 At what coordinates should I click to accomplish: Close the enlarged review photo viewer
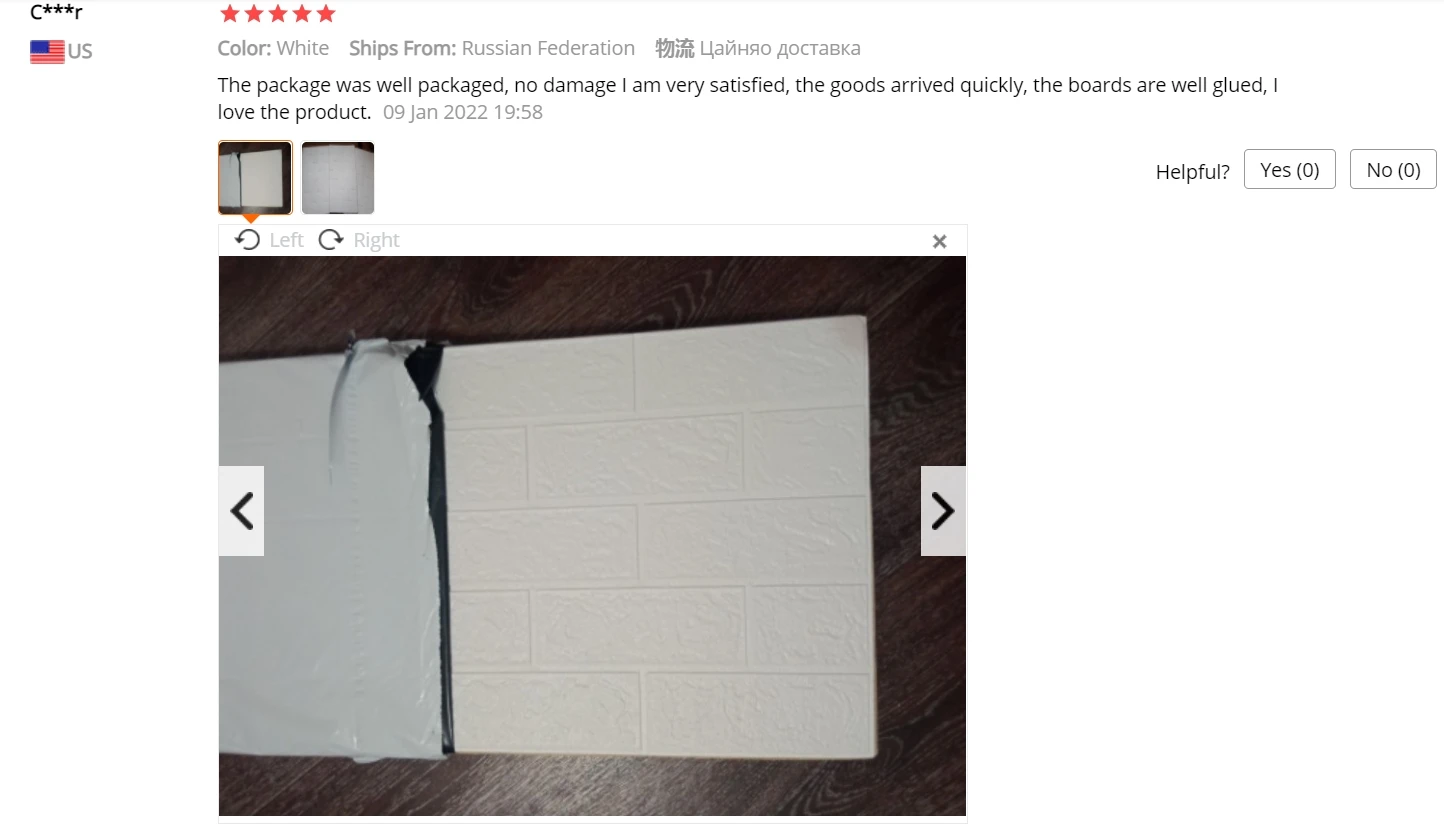[939, 241]
